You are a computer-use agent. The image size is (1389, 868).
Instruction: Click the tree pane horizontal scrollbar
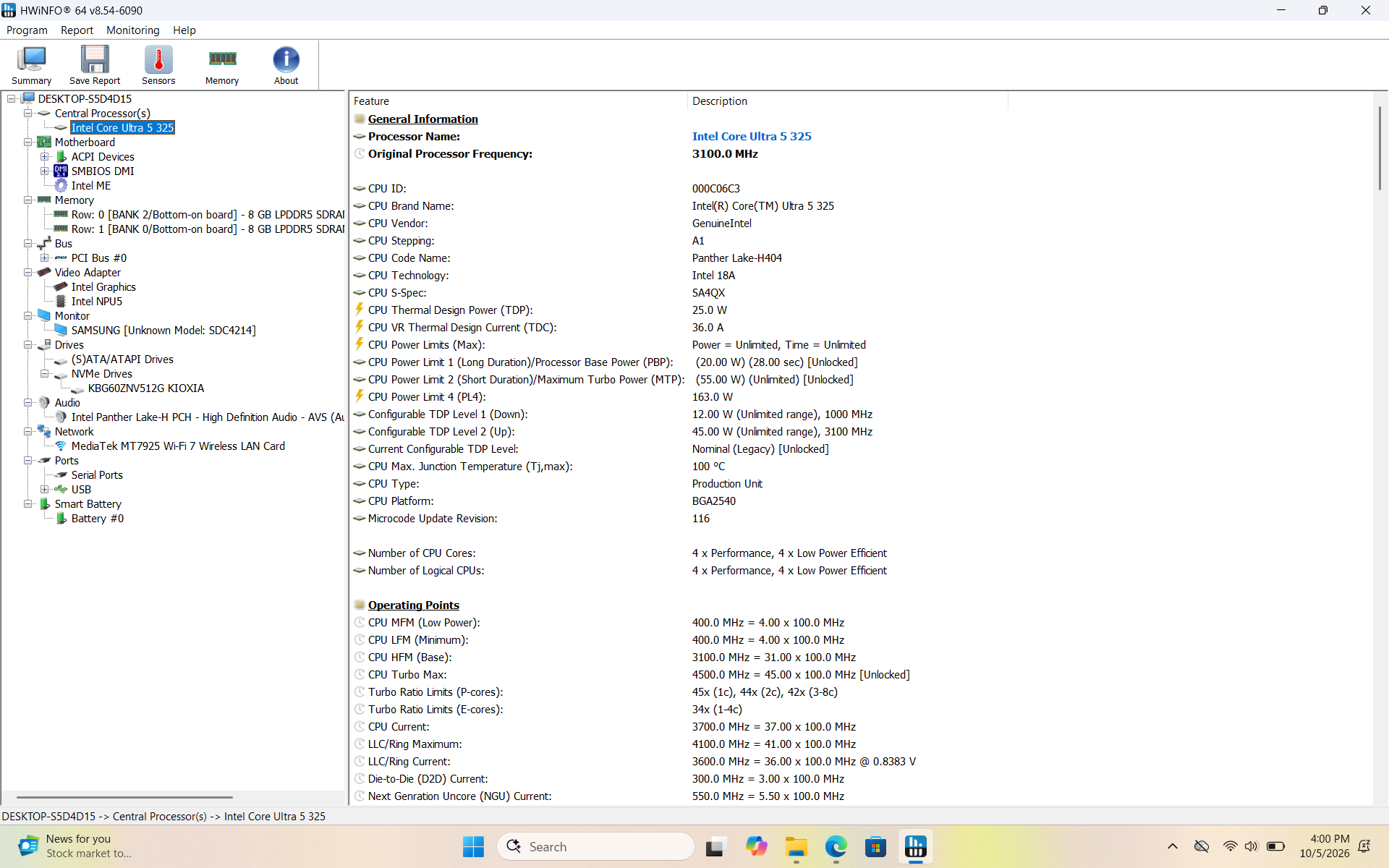click(124, 797)
